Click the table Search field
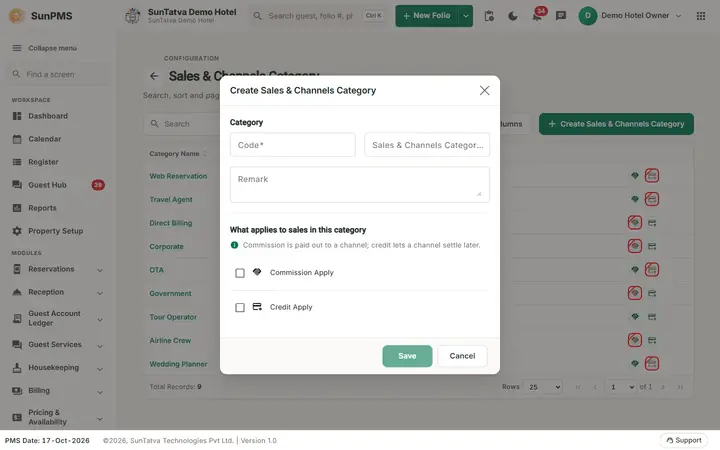The height and width of the screenshot is (450, 720). point(184,124)
